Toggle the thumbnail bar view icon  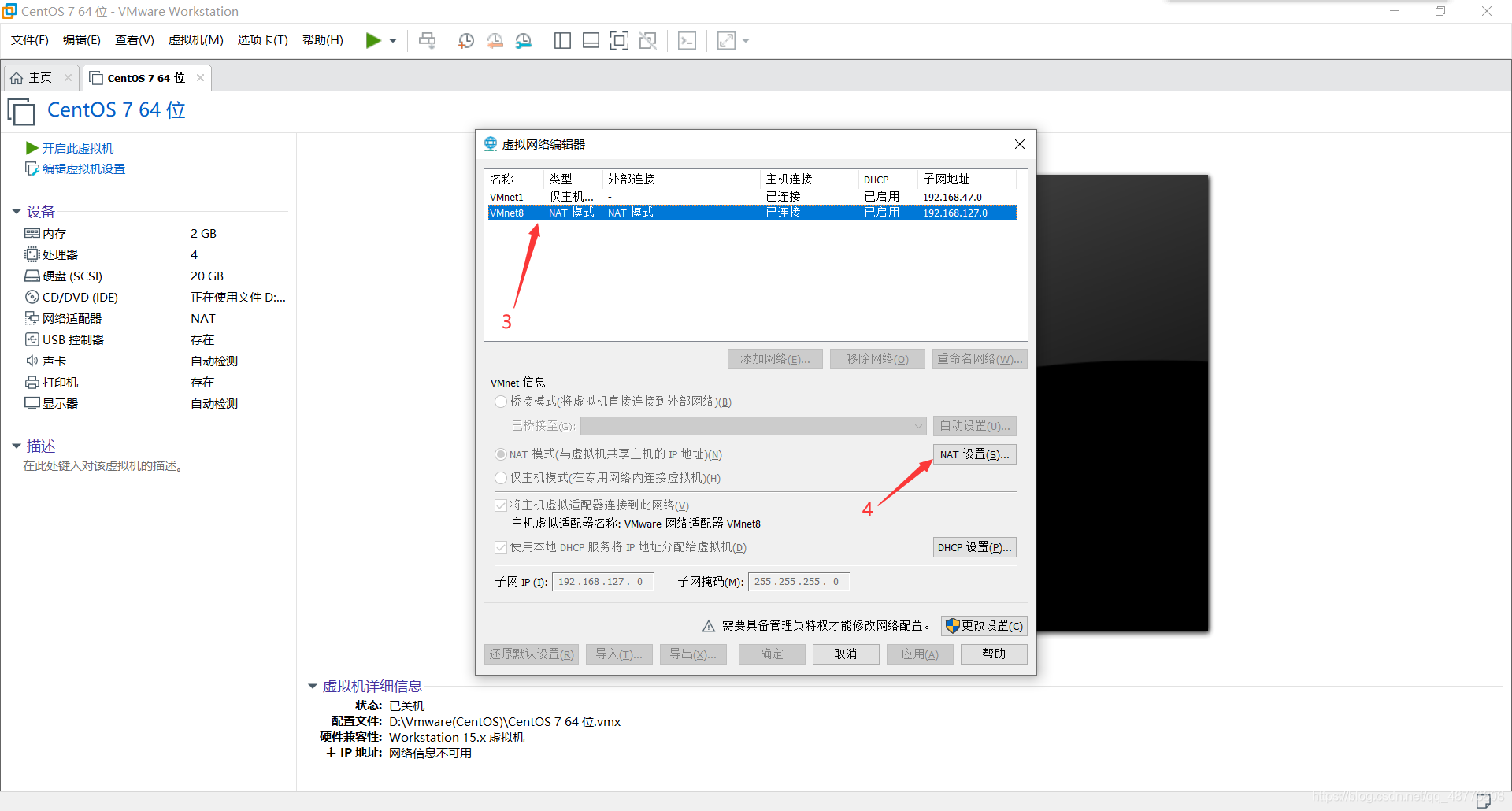[591, 40]
